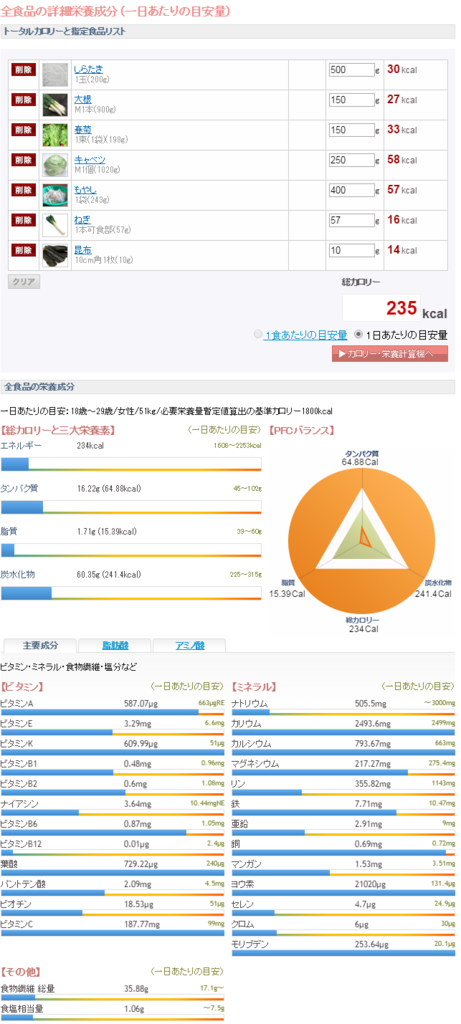Click the 【ミネラル】 section heading
This screenshot has height=1024, width=461.
click(x=253, y=686)
